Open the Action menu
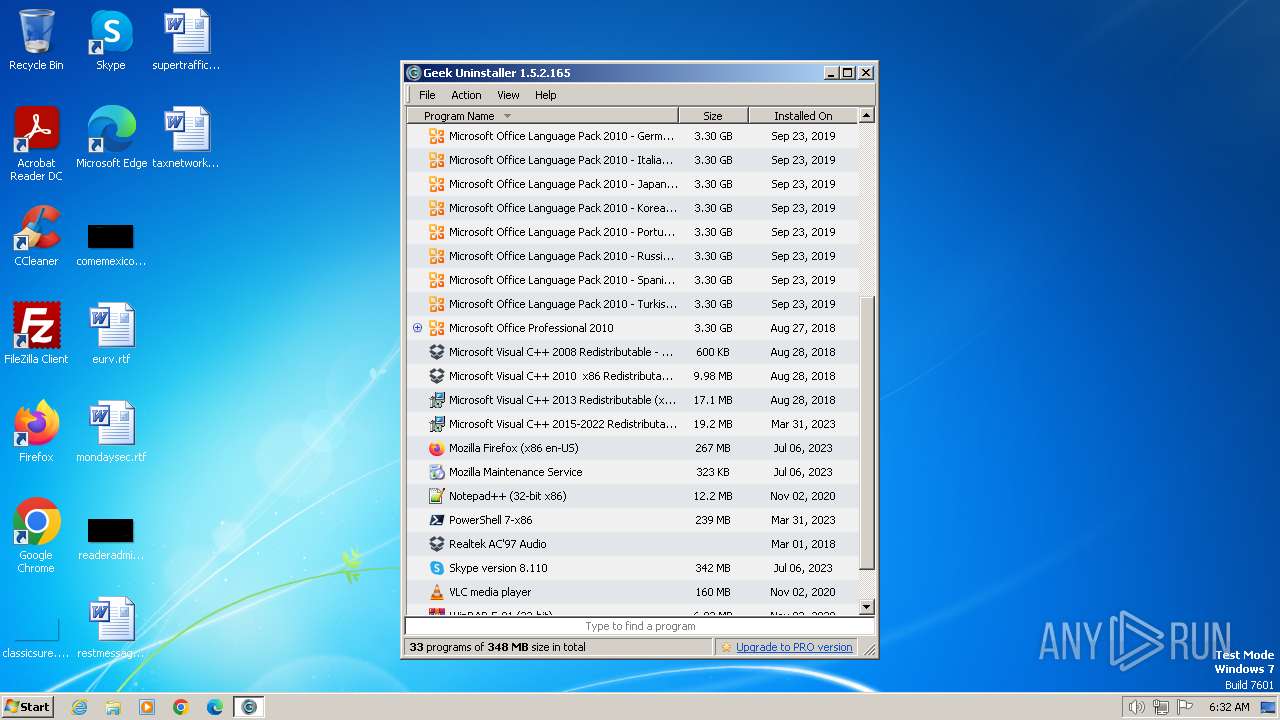1280x720 pixels. tap(466, 95)
